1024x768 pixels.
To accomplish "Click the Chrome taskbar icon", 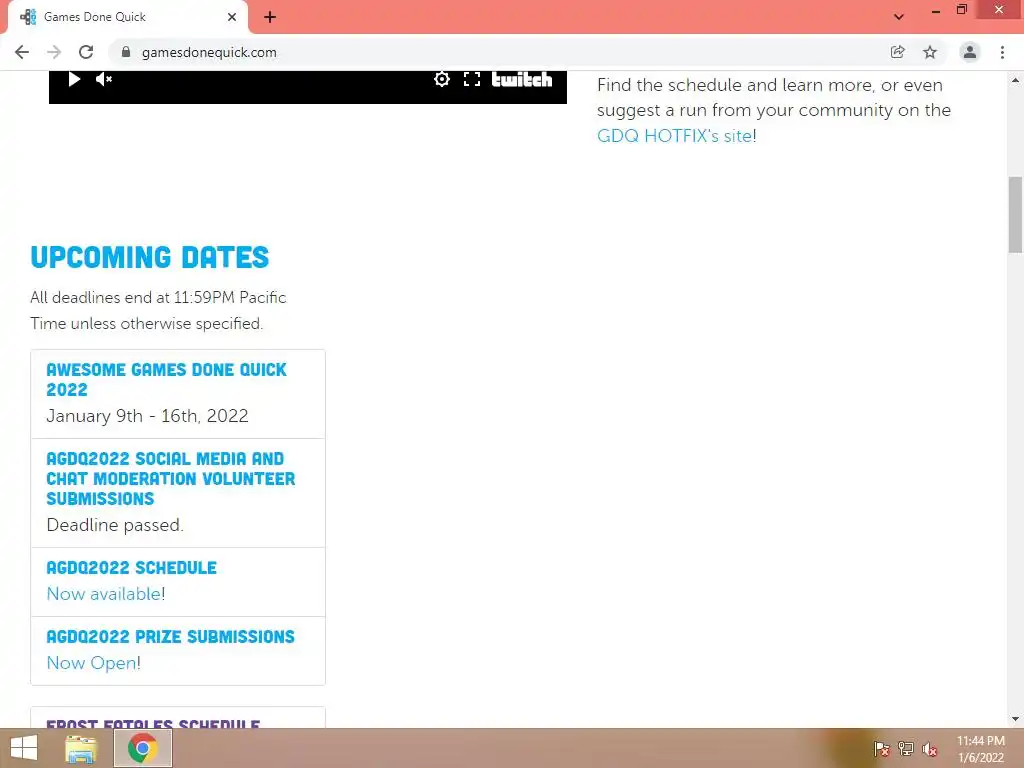I will pyautogui.click(x=143, y=748).
